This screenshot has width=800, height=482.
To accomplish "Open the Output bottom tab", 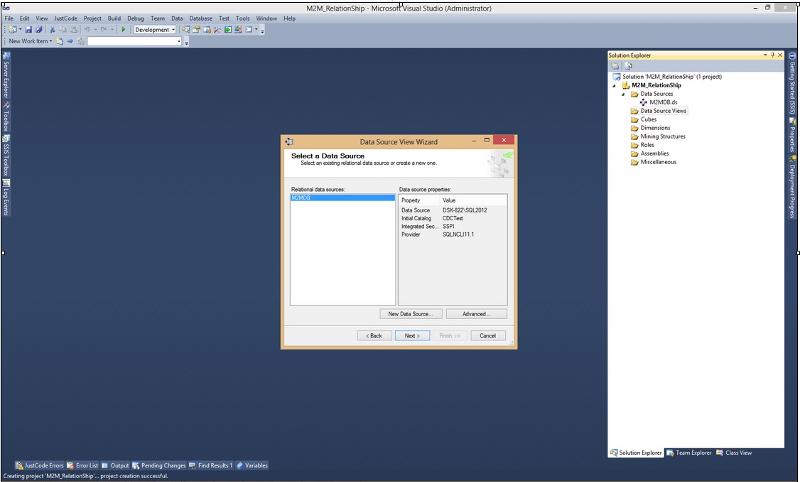I will 115,465.
